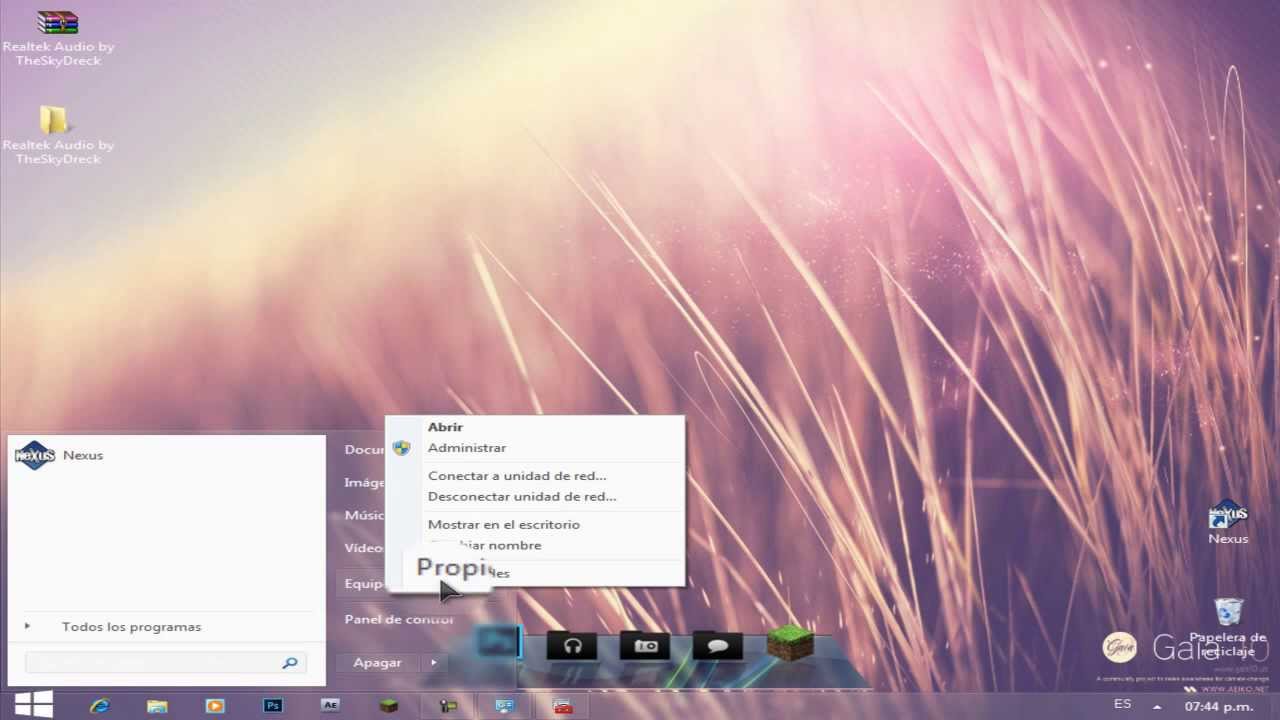Open Windows Media Player from taskbar

215,706
